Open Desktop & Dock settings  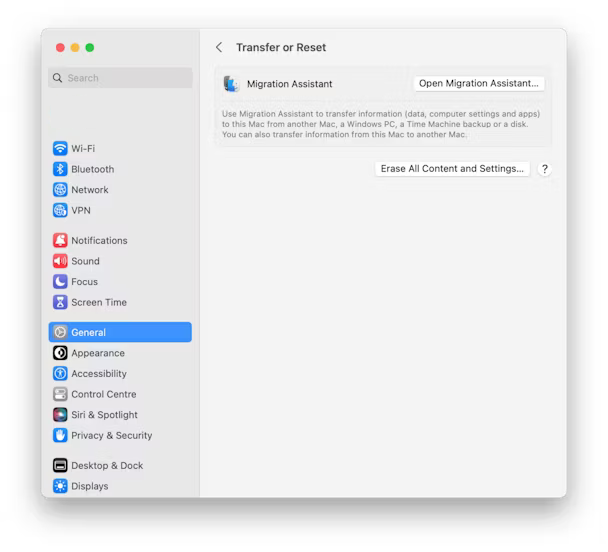(107, 466)
